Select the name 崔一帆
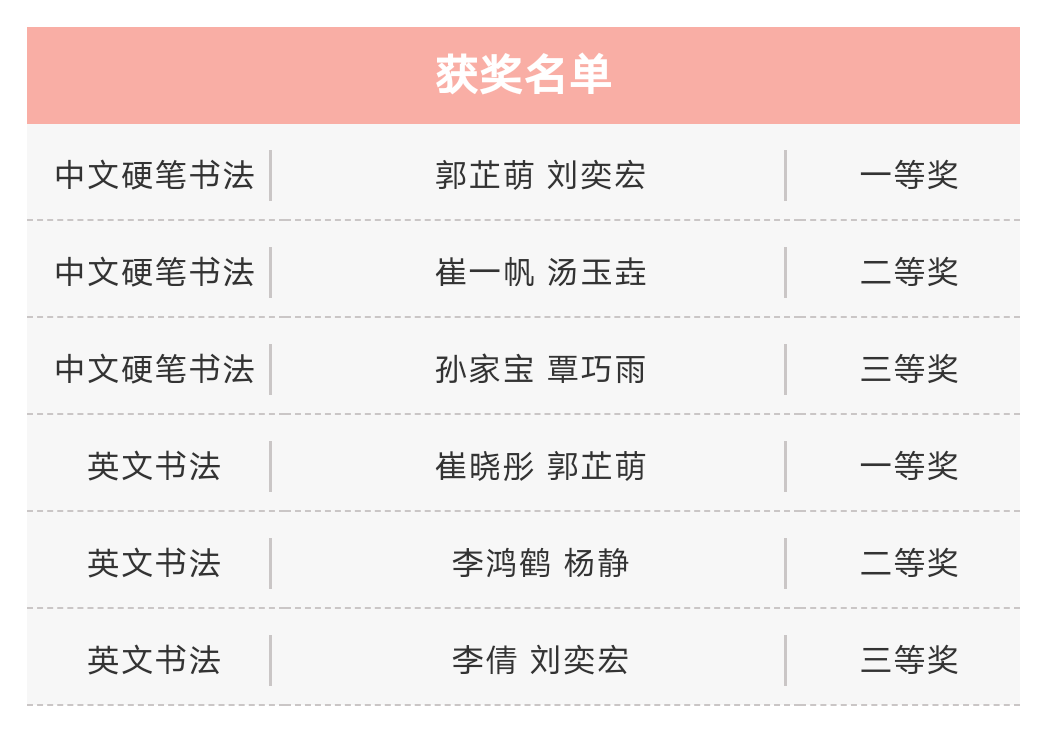Image resolution: width=1042 pixels, height=746 pixels. point(485,273)
